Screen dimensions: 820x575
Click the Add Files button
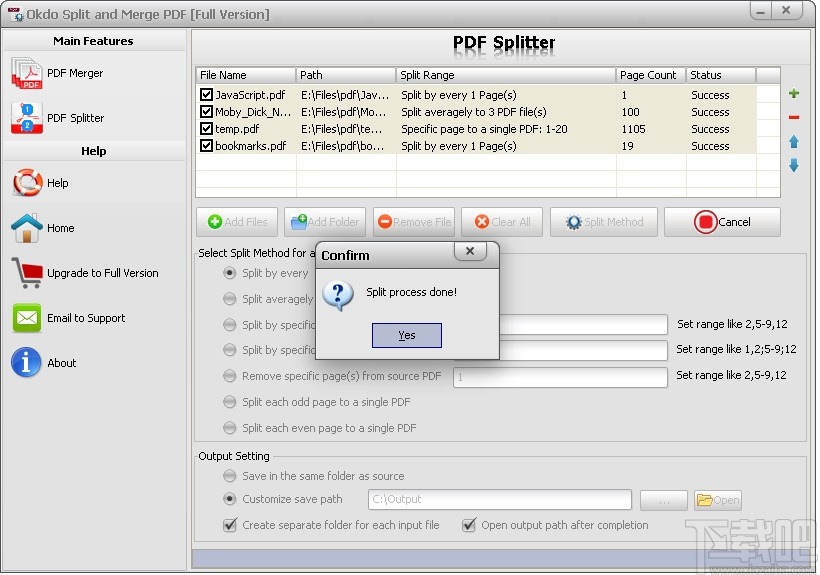[x=237, y=222]
